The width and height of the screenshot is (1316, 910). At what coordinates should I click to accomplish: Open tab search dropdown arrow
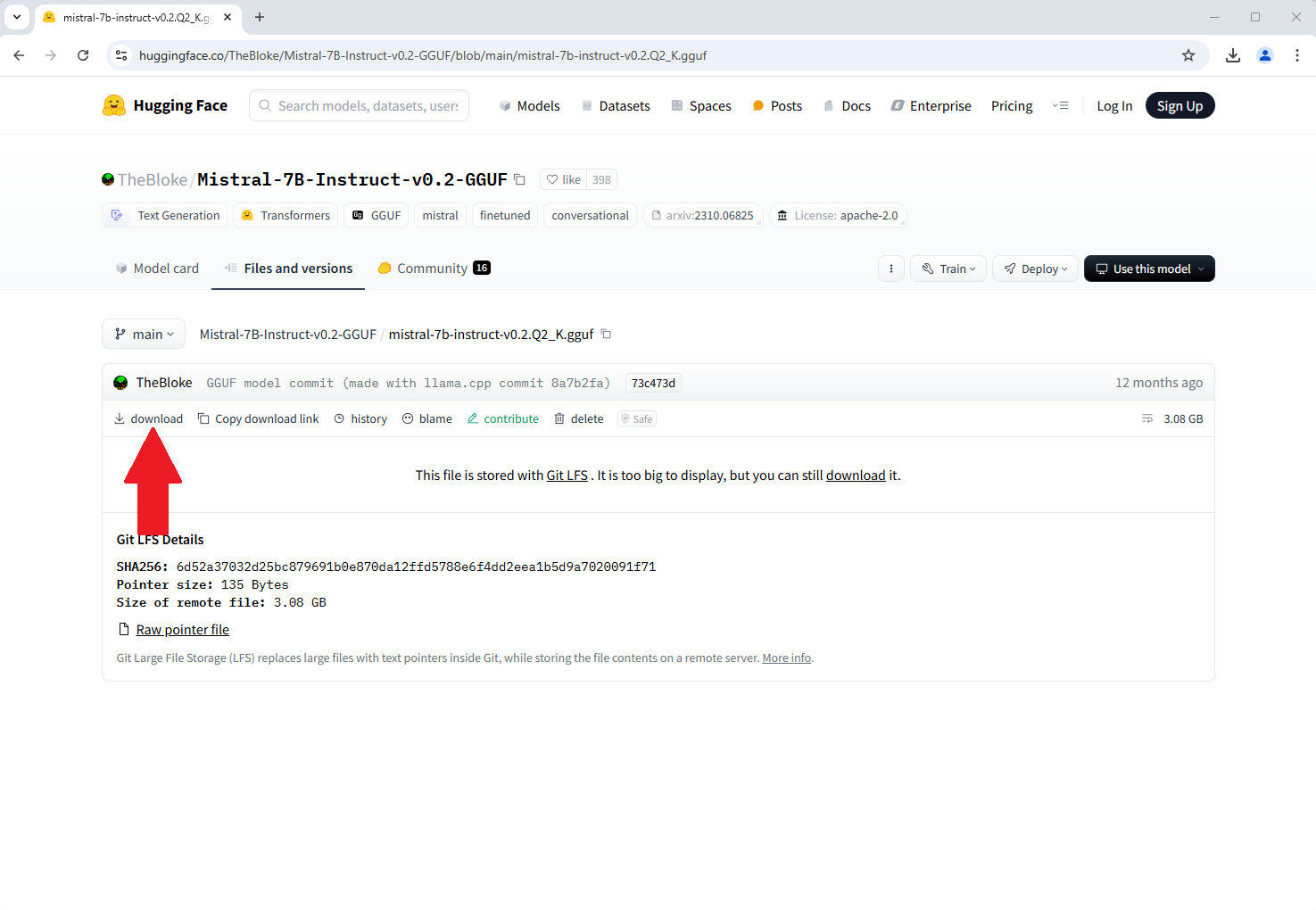tap(16, 17)
